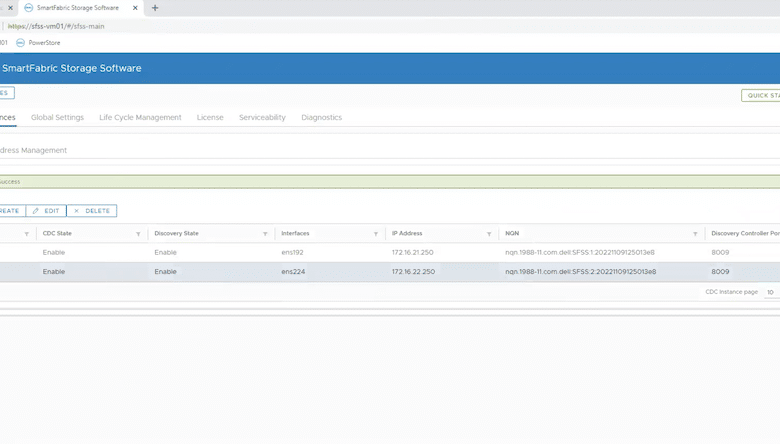Click CDC State Enable in ens192 row
780x444 pixels.
[x=54, y=253]
